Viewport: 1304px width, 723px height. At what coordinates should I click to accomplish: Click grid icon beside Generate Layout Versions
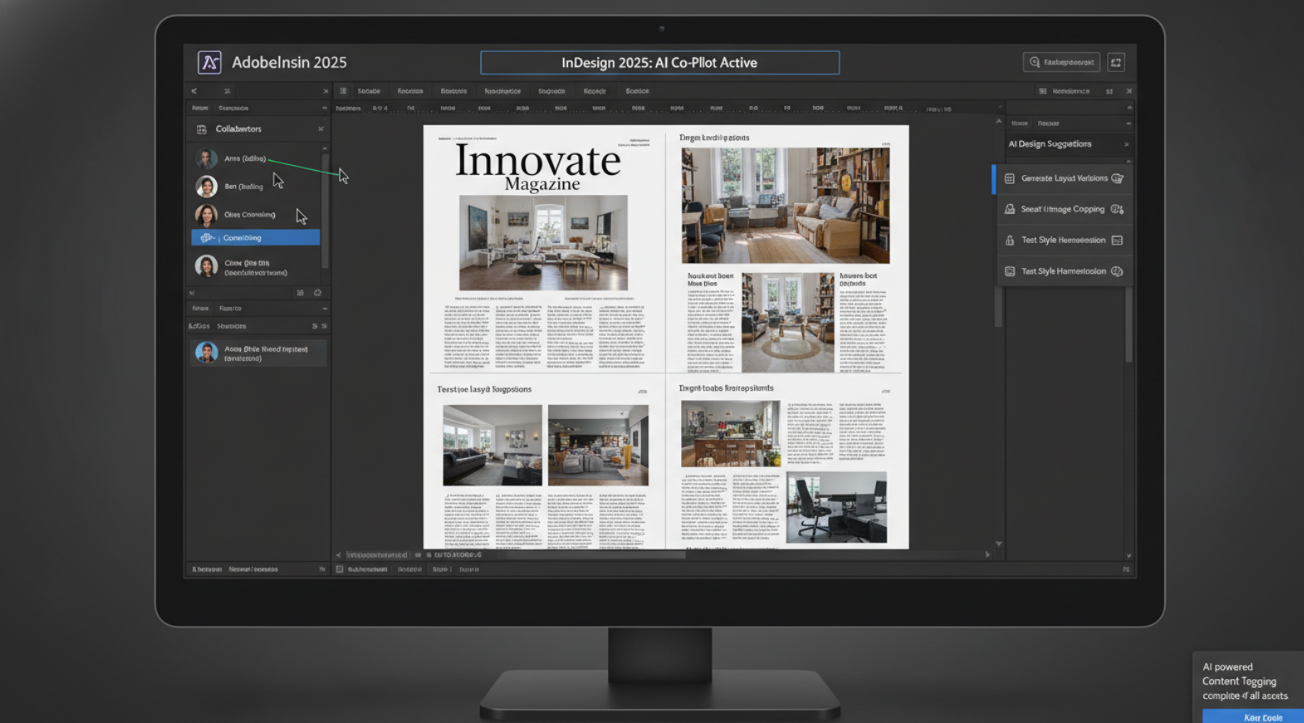pos(1010,178)
